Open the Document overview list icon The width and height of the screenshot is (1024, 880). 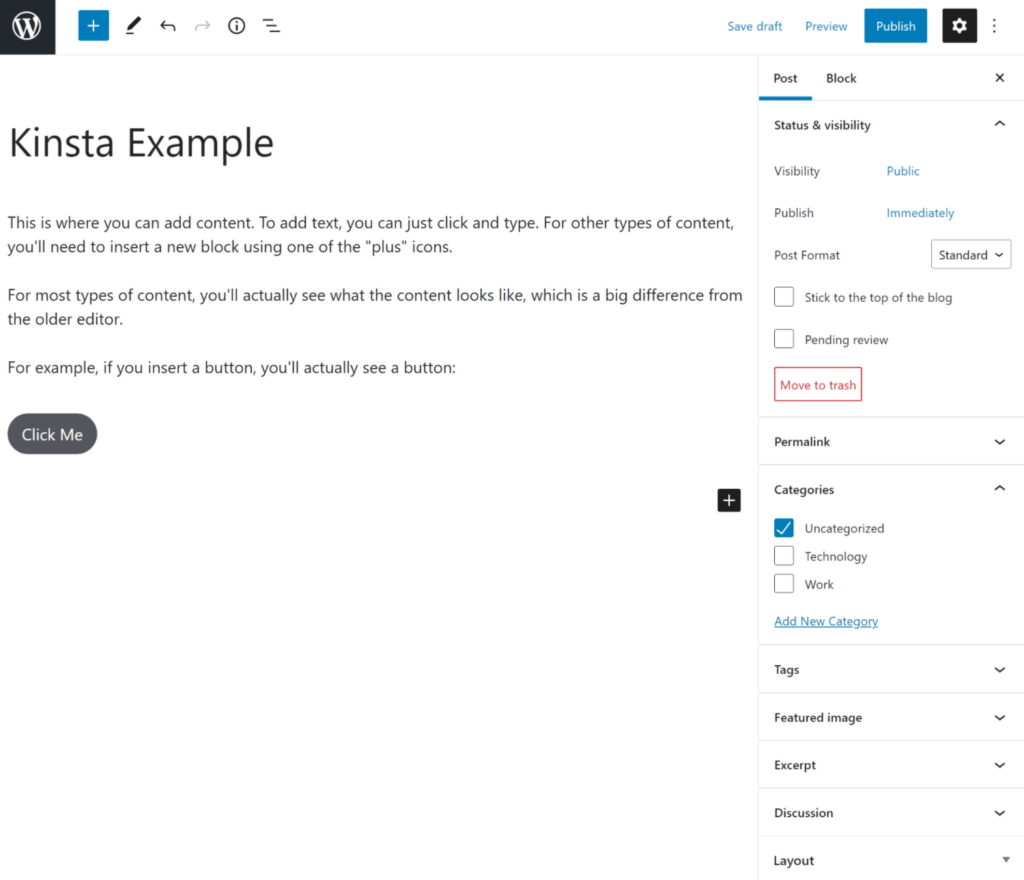click(271, 25)
